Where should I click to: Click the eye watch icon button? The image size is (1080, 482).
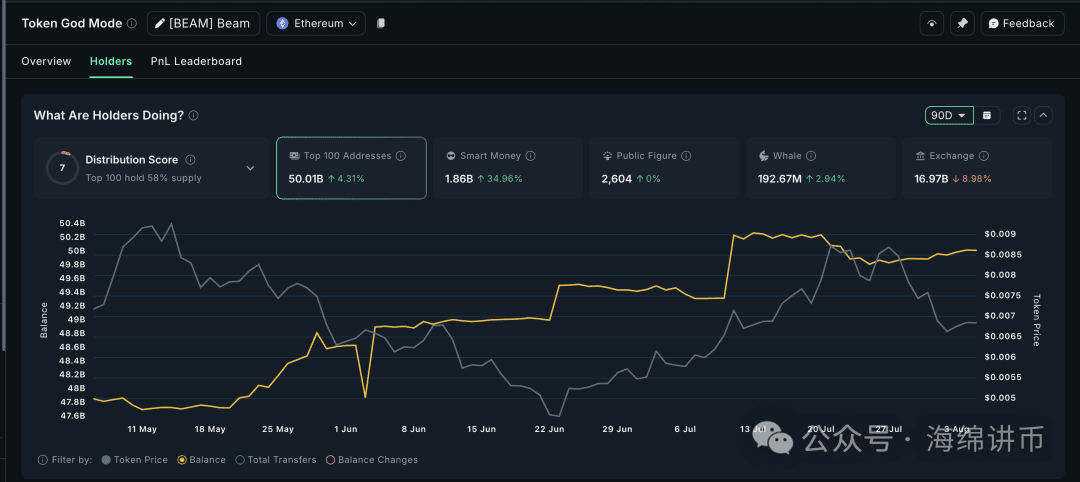pyautogui.click(x=932, y=23)
